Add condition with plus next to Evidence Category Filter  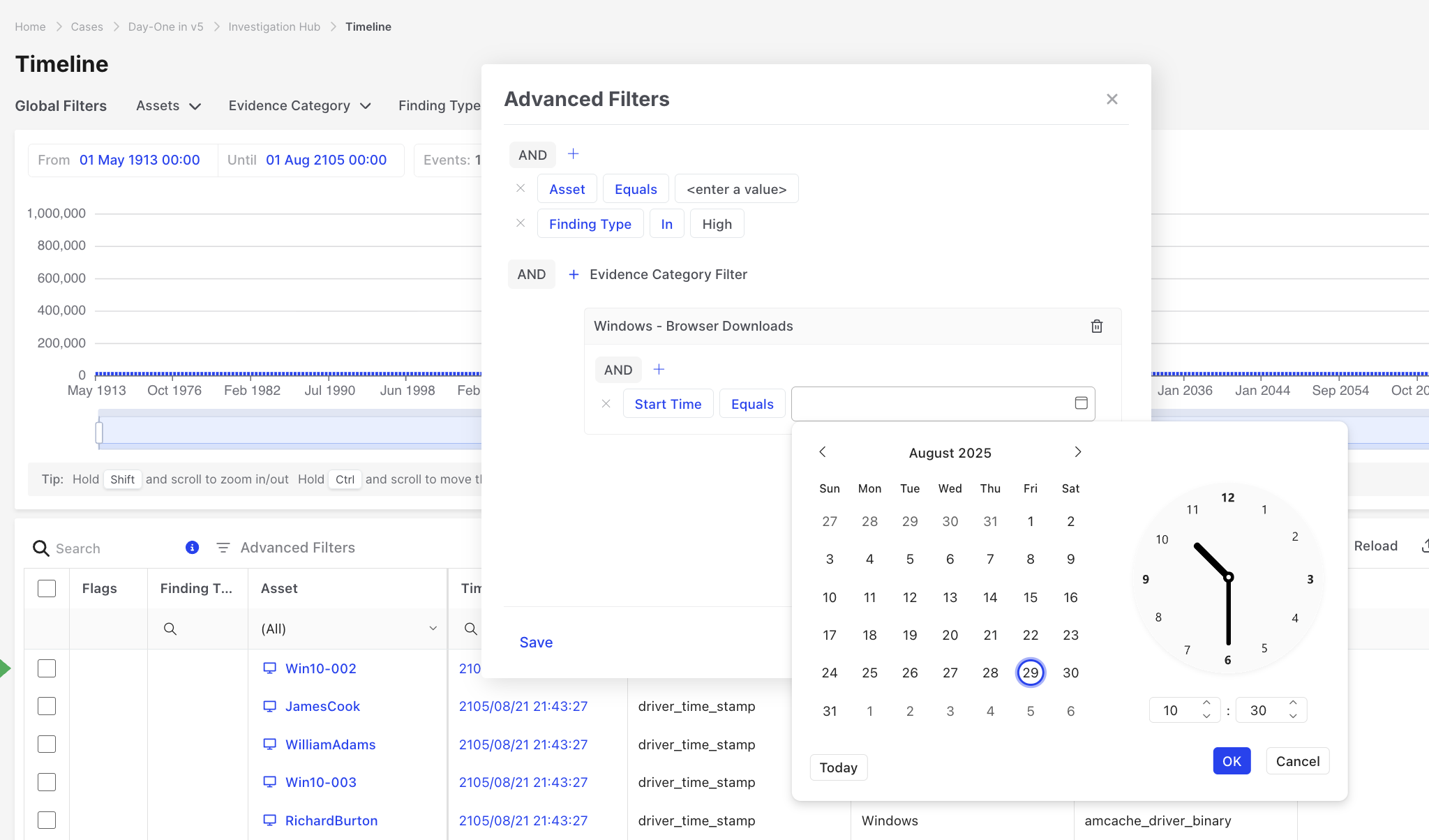[574, 275]
